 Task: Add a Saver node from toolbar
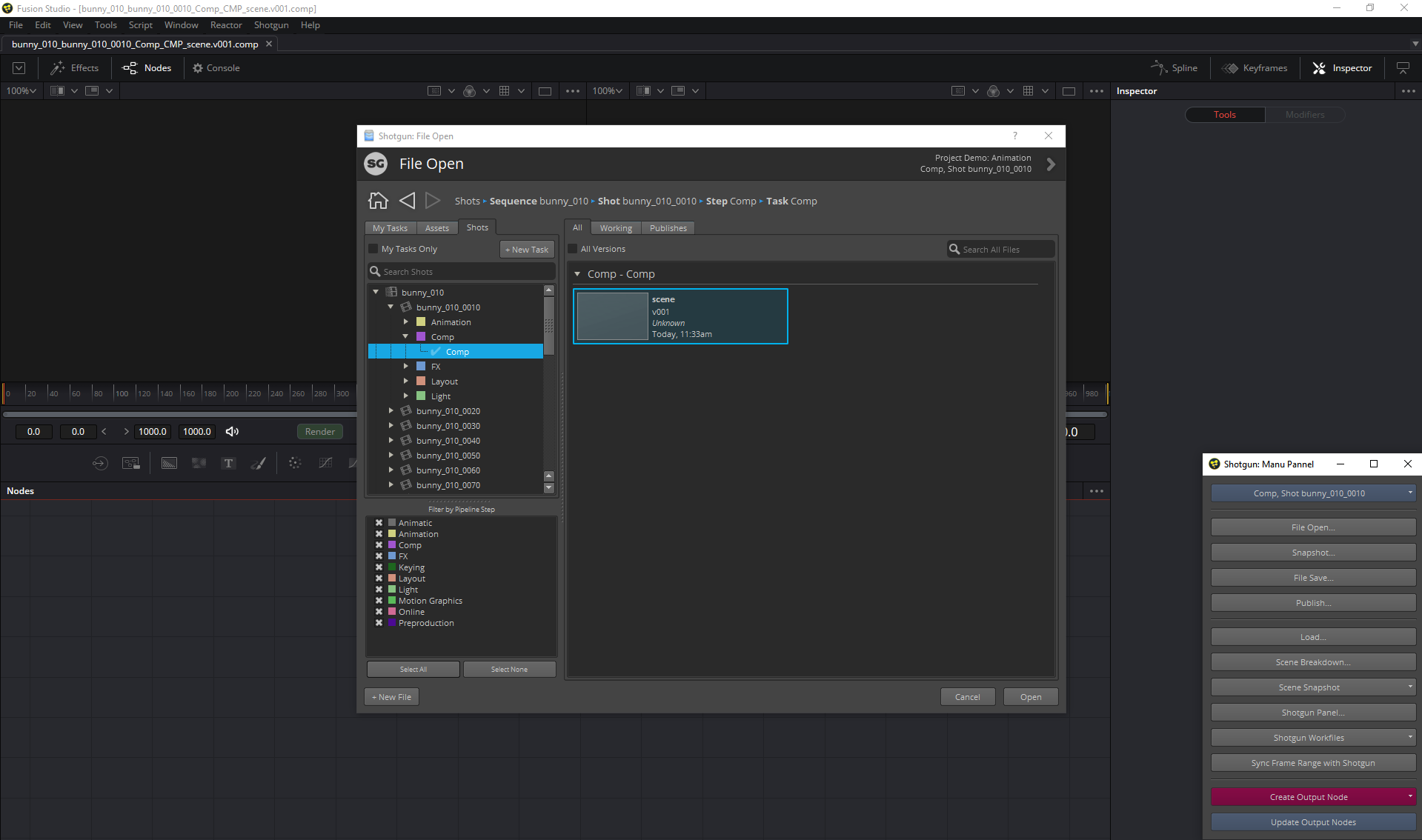pyautogui.click(x=131, y=463)
